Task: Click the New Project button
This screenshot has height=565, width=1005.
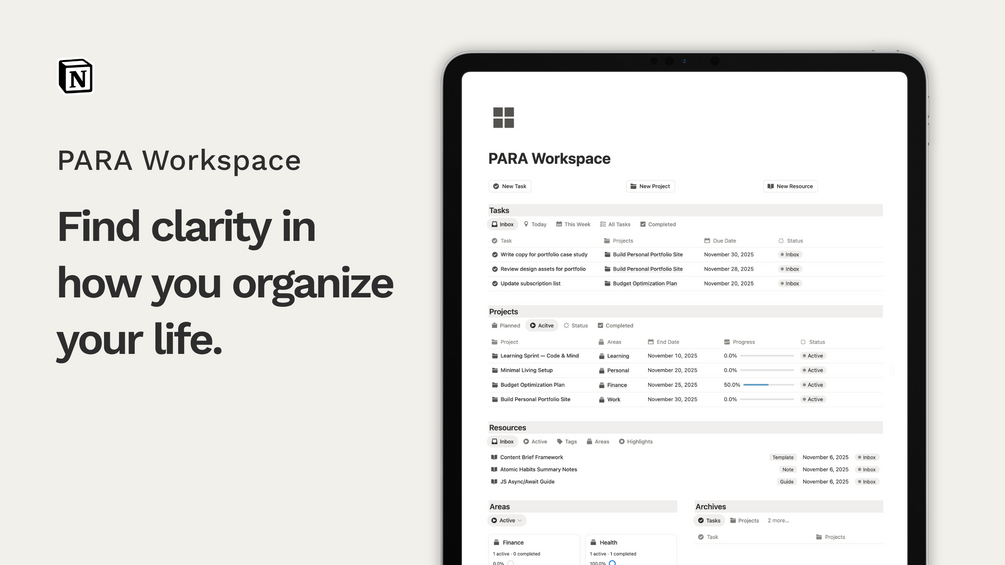Action: click(x=650, y=186)
